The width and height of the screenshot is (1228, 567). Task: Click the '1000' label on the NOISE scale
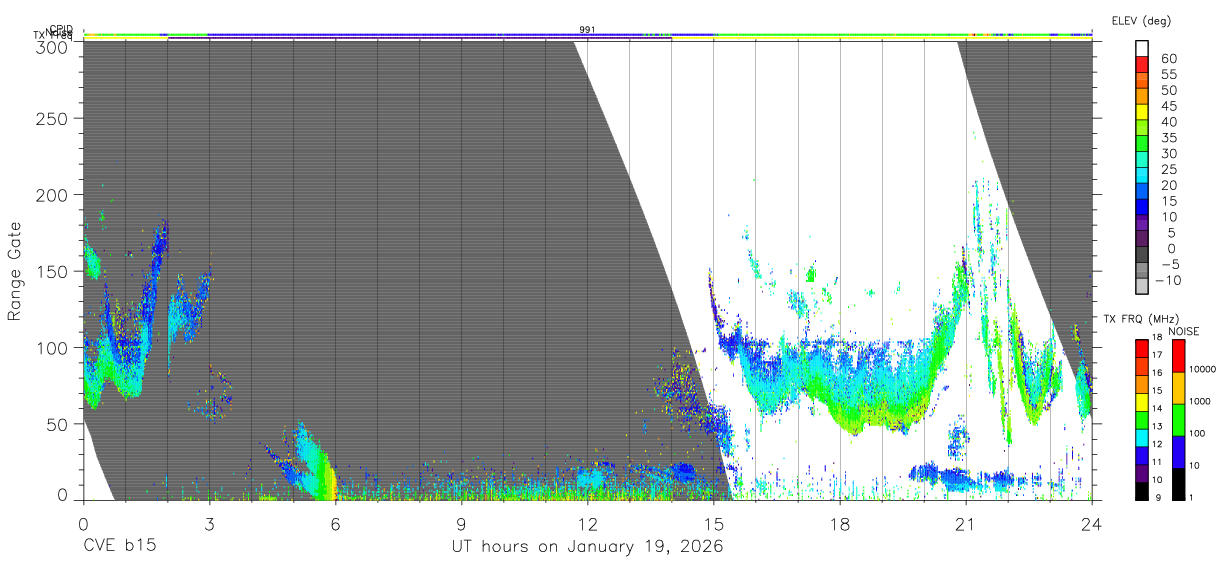[x=1202, y=402]
